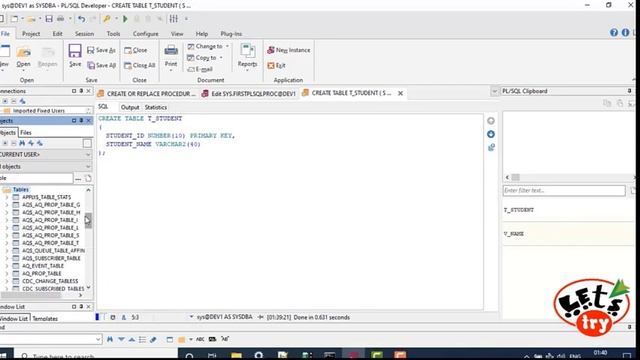Switch to CREATE OR REPLACE PROCEDUR tab

147,94
